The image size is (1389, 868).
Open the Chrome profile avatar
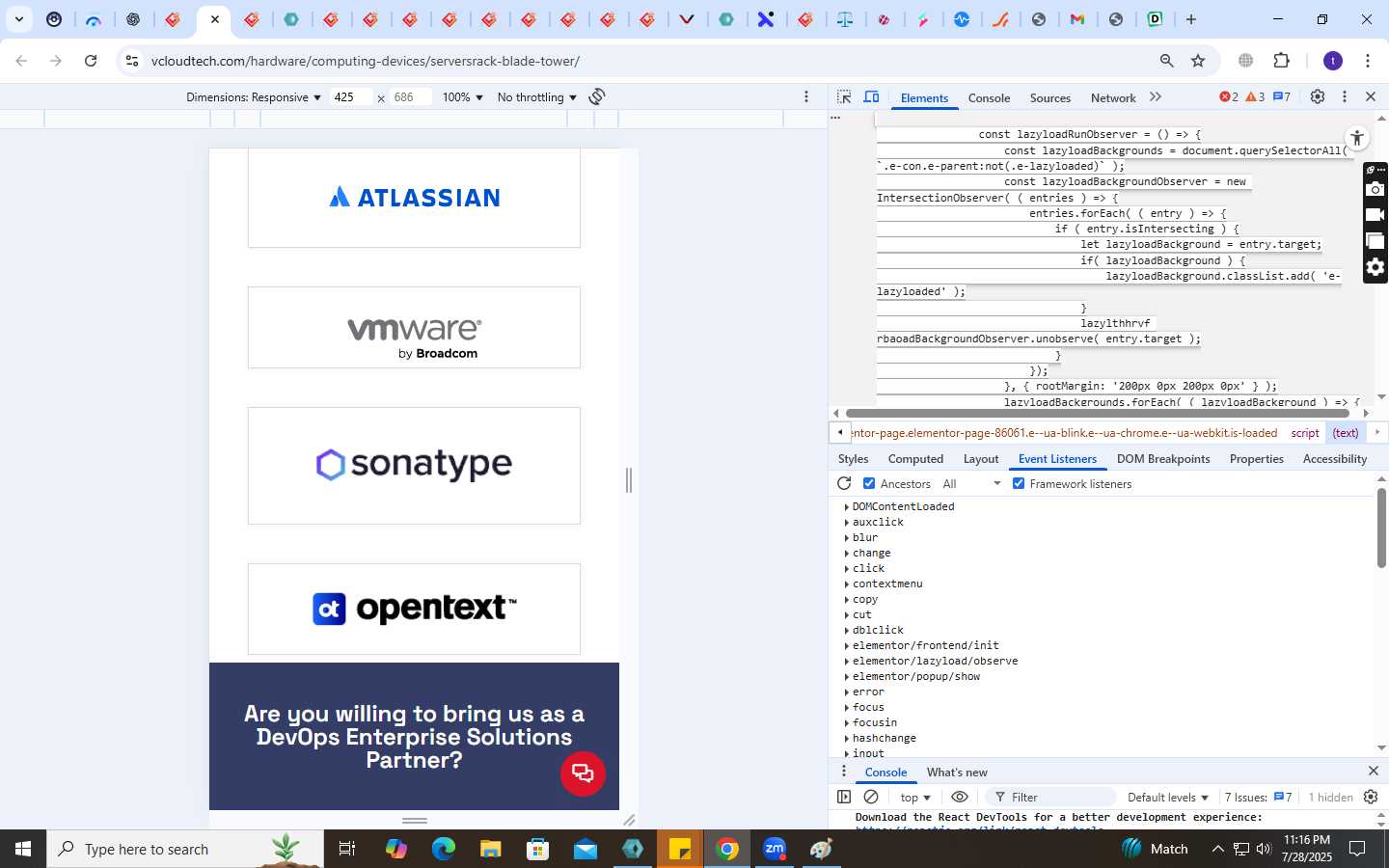1333,61
